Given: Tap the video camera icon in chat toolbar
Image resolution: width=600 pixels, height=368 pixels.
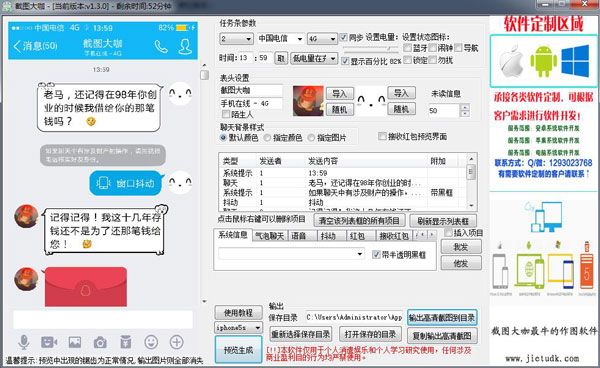Looking at the screenshot, I should pyautogui.click(x=49, y=342).
